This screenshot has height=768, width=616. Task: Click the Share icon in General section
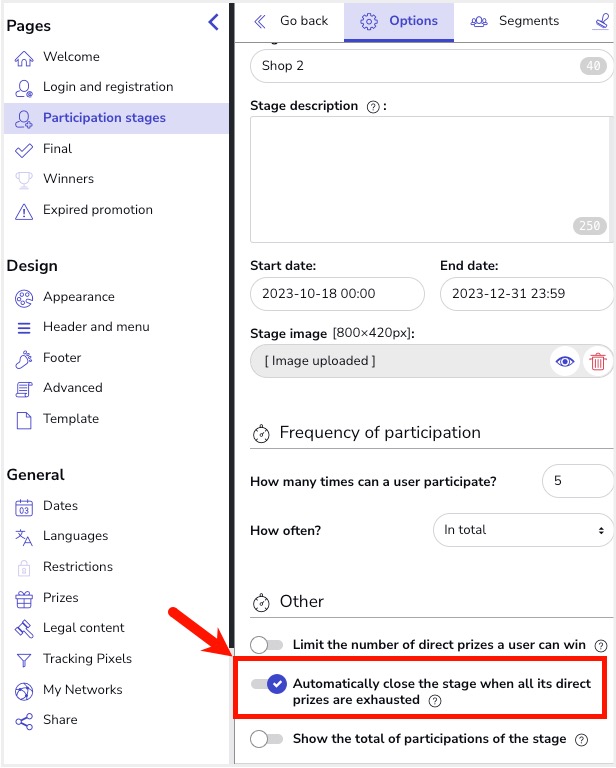24,720
